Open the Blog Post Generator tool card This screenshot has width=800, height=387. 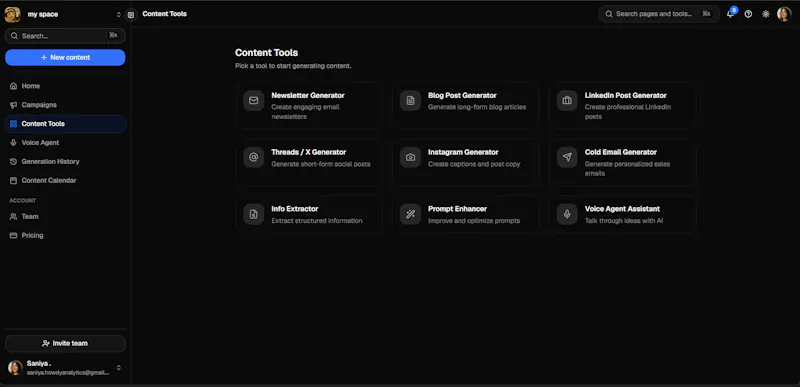coord(465,106)
